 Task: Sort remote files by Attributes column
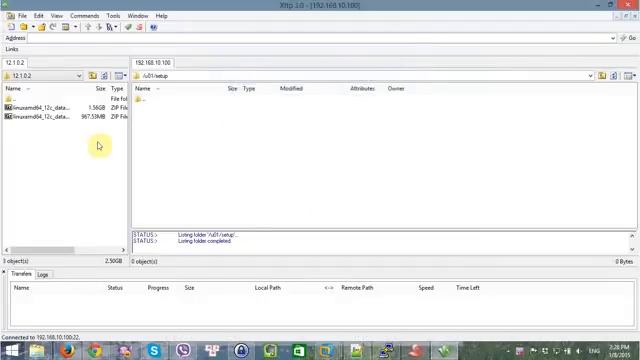coord(362,89)
